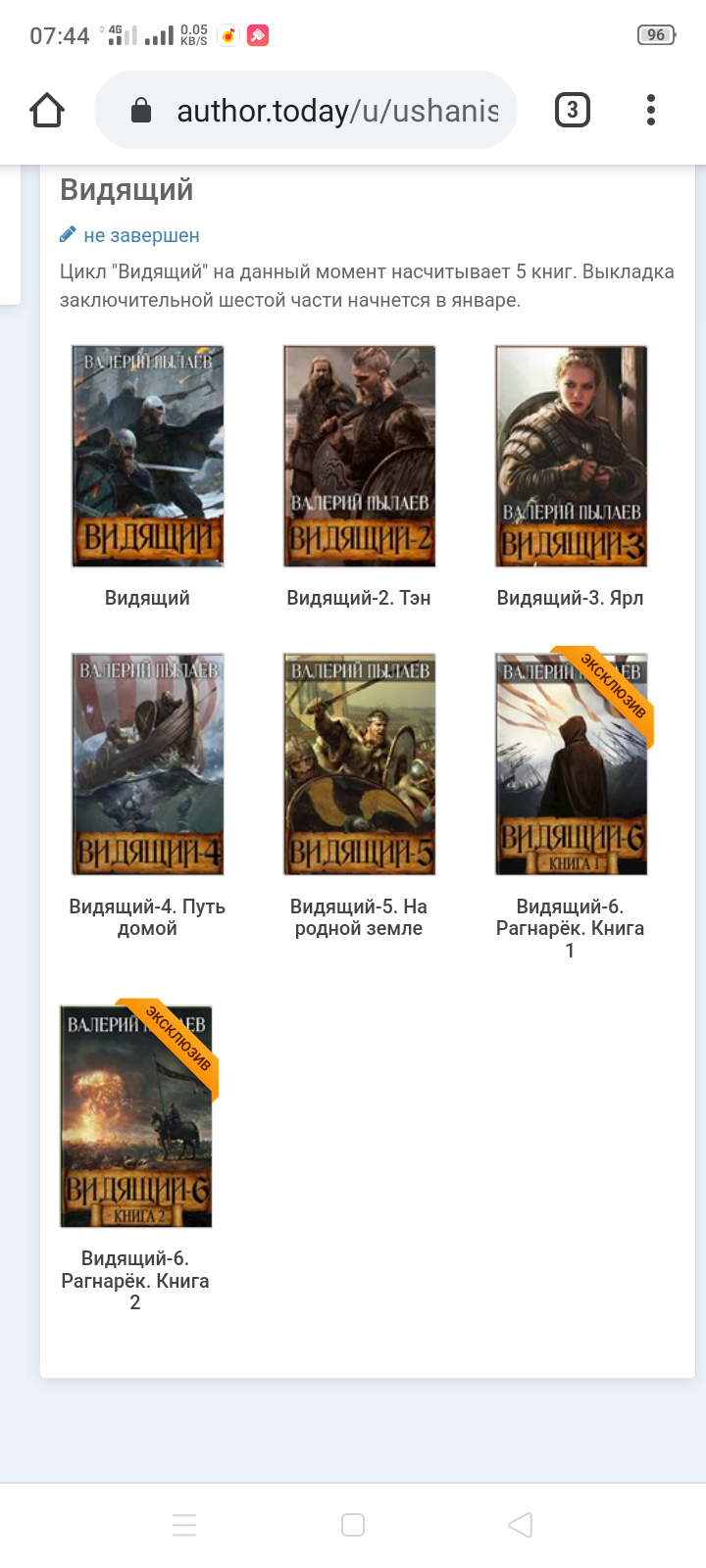Image resolution: width=706 pixels, height=1568 pixels.
Task: Tap the padlock site security icon
Action: coord(141,111)
